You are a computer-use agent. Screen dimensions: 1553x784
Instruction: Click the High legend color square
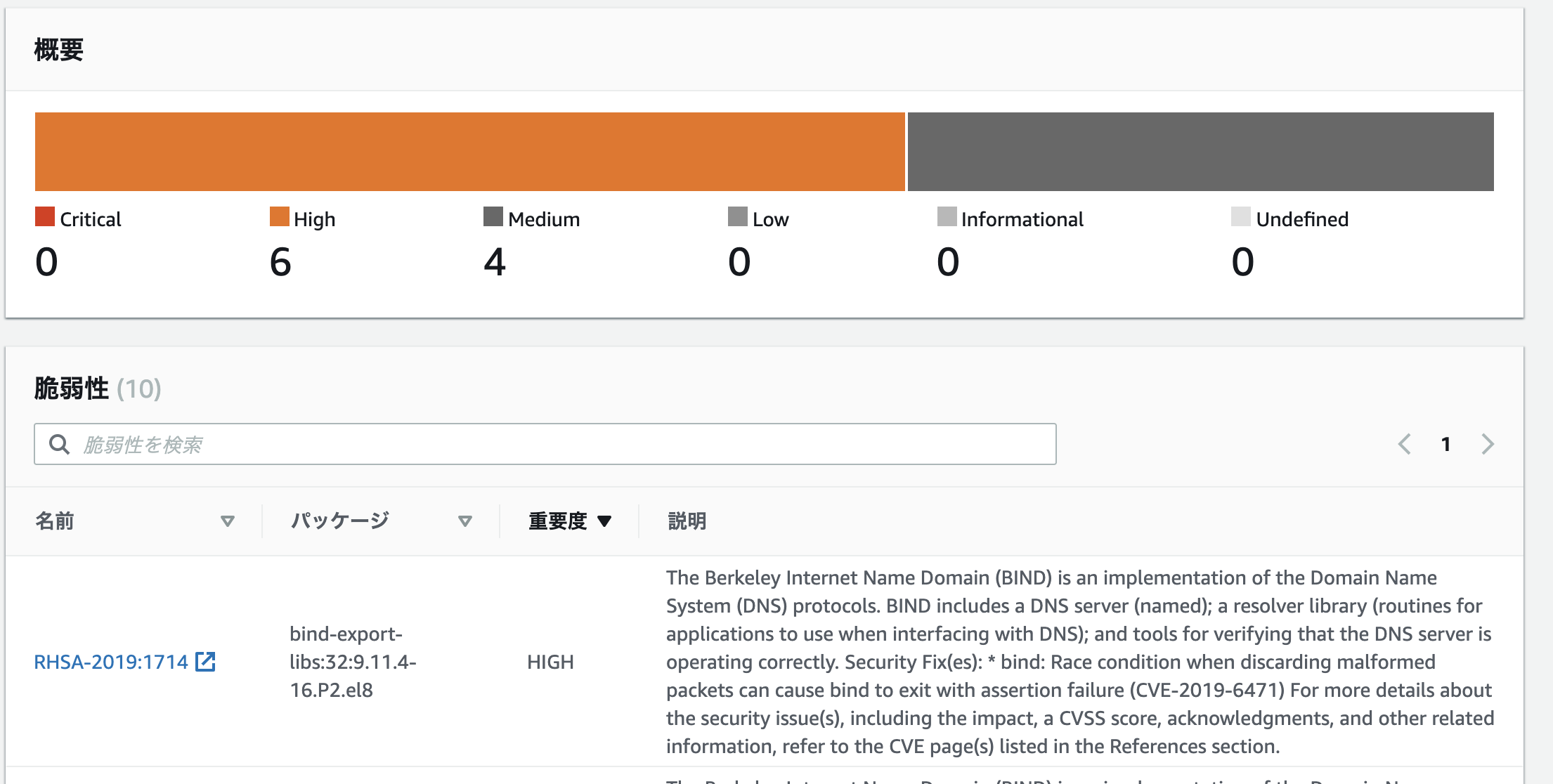[279, 216]
